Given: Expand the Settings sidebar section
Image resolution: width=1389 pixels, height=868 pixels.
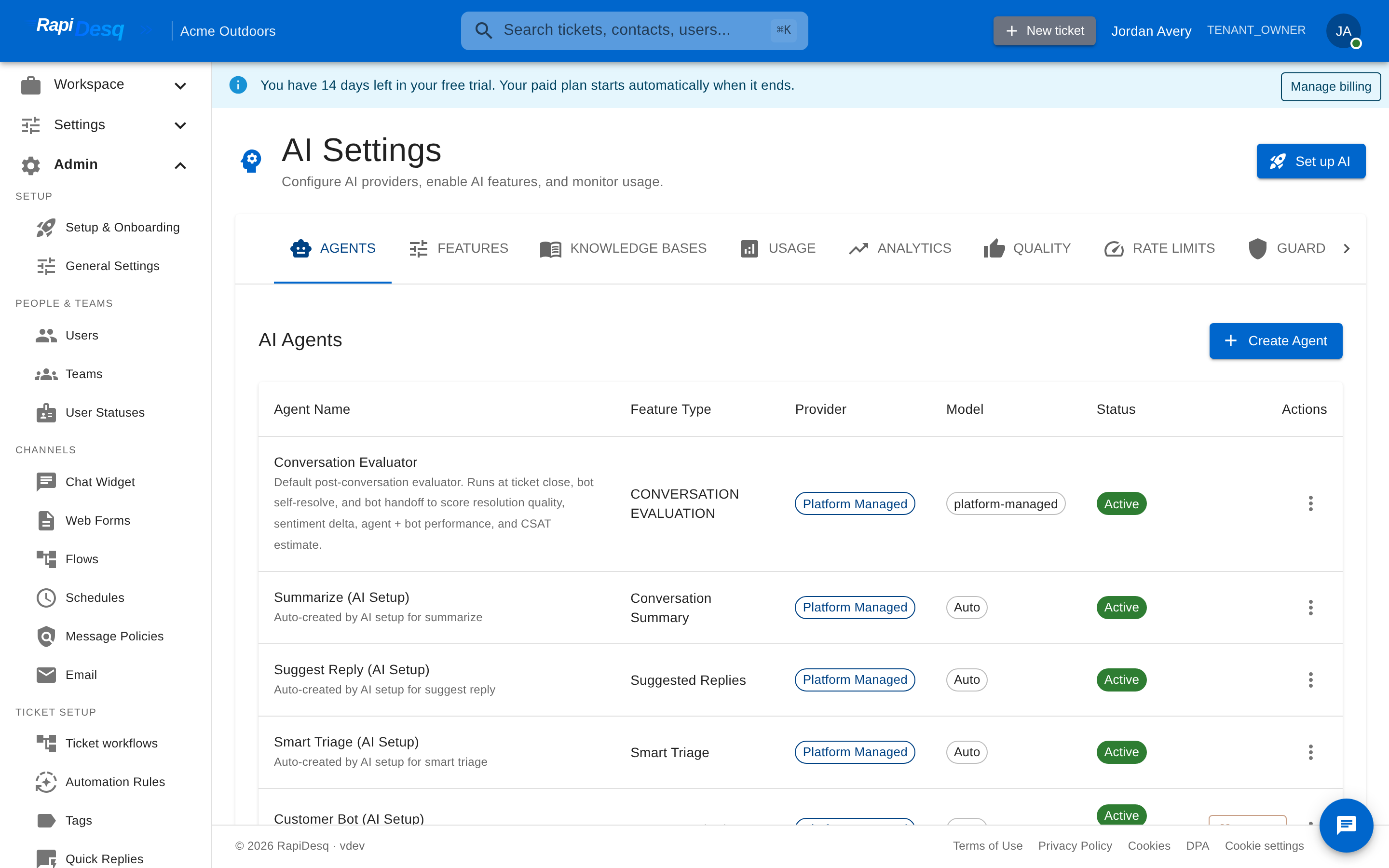Looking at the screenshot, I should (106, 124).
